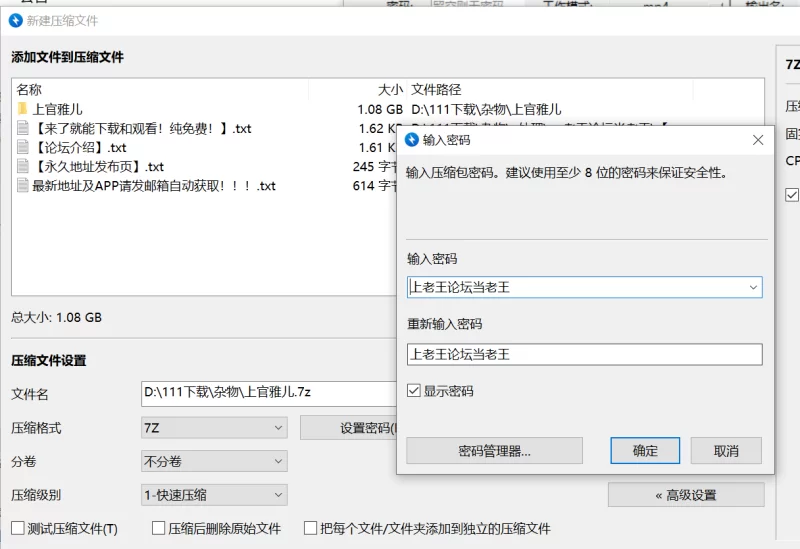The height and width of the screenshot is (549, 800).
Task: Check 把每个文件/文件夹添加到独立的压缩文件
Action: coord(310,528)
